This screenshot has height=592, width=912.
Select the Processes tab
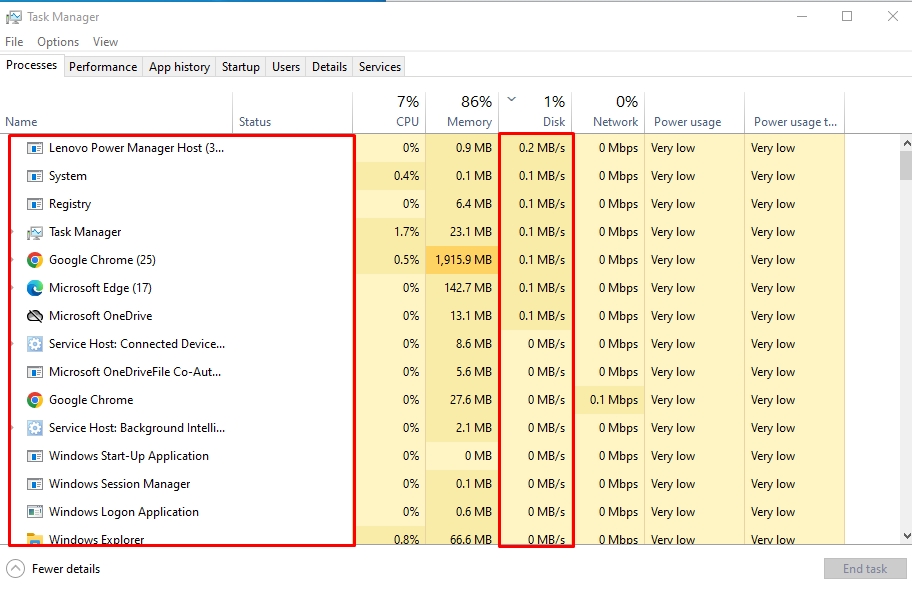31,65
